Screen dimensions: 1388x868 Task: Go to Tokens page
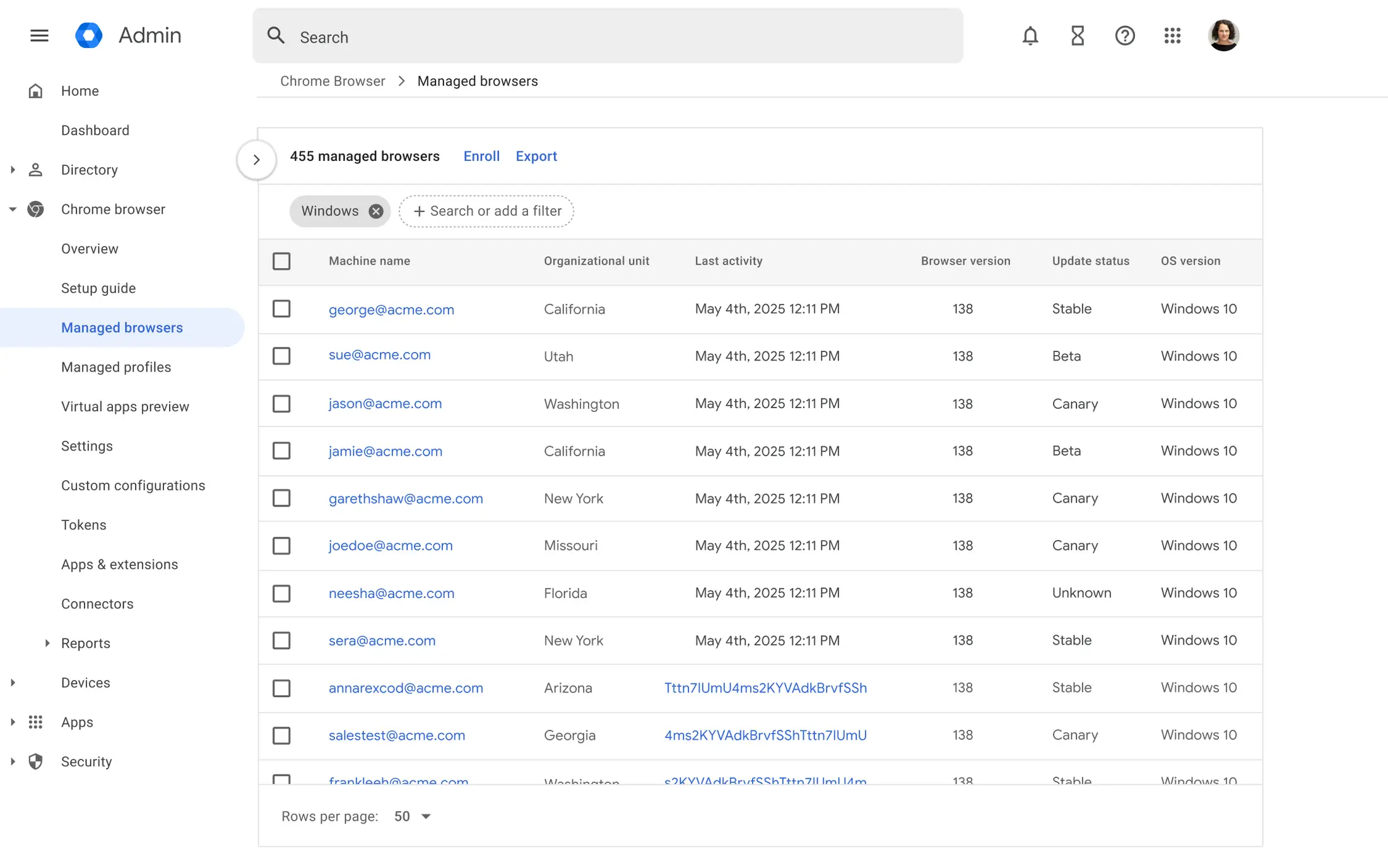84,525
